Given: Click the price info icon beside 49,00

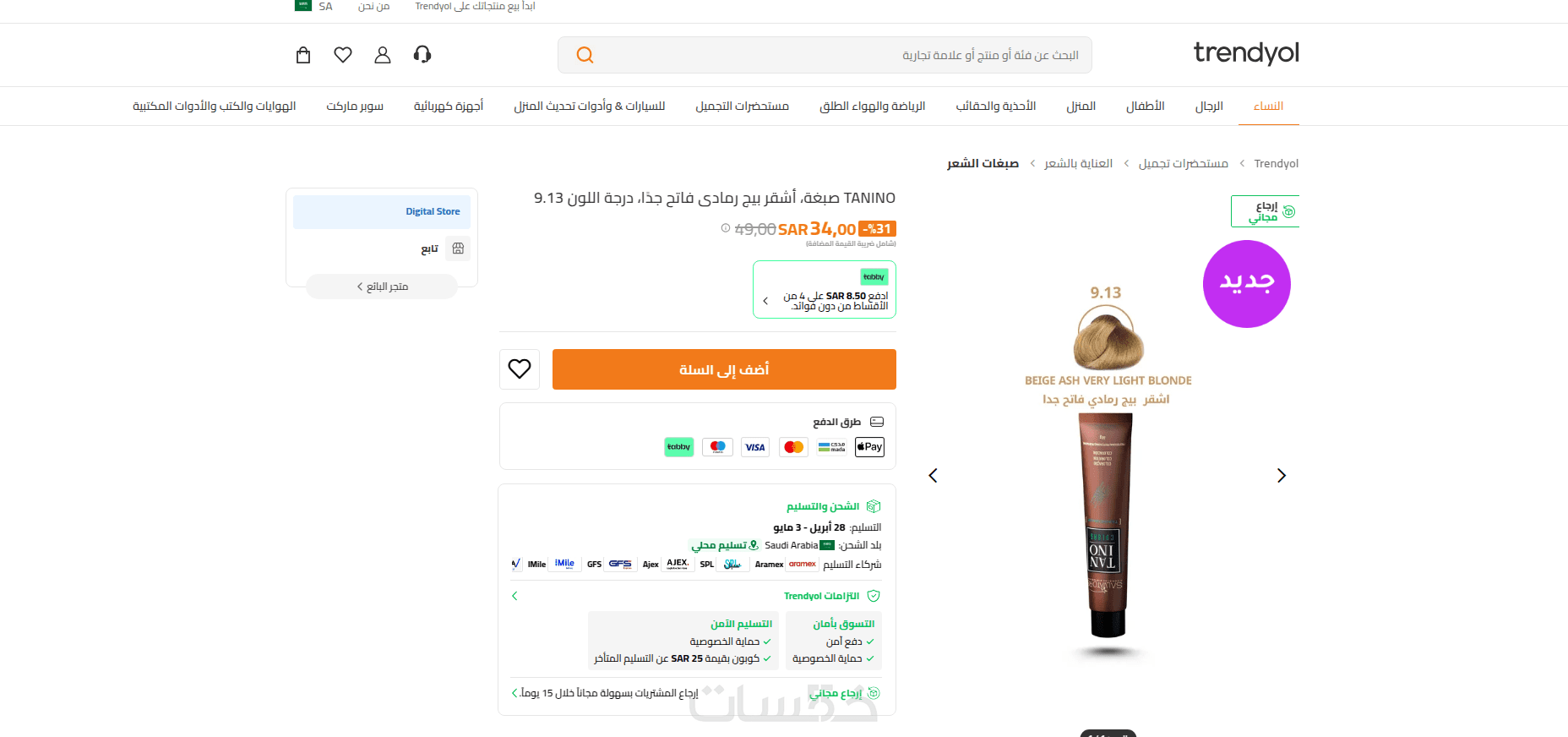Looking at the screenshot, I should tap(726, 228).
